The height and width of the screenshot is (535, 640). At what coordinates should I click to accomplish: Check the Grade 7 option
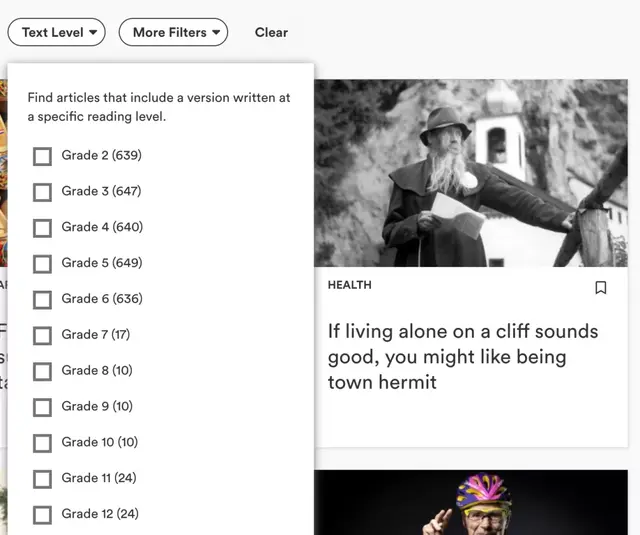42,335
